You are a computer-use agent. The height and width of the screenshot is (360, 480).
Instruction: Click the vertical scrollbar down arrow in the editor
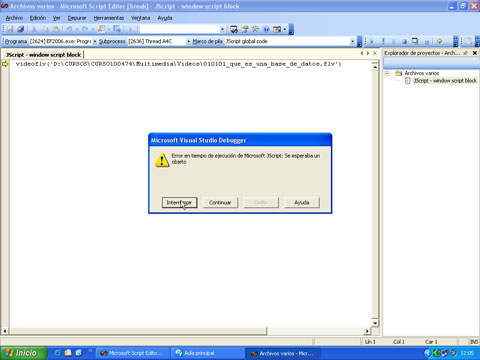click(x=375, y=323)
